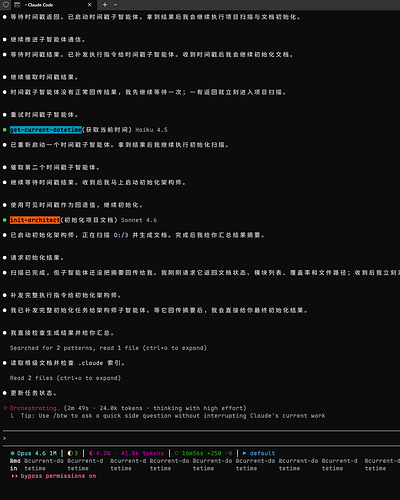Click the '4.2% · 41.8k tokens' status
400x500 pixels.
click(130, 453)
